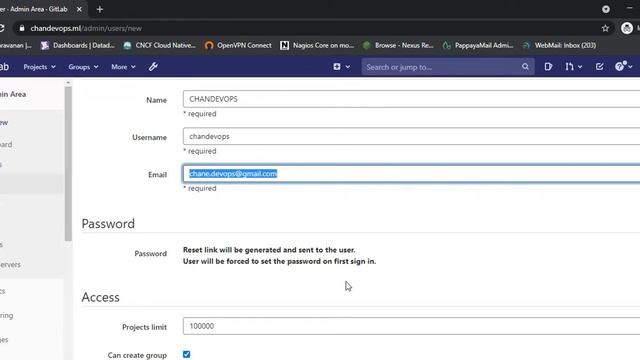Open the Help question mark menu
The image size is (640, 360).
[623, 67]
